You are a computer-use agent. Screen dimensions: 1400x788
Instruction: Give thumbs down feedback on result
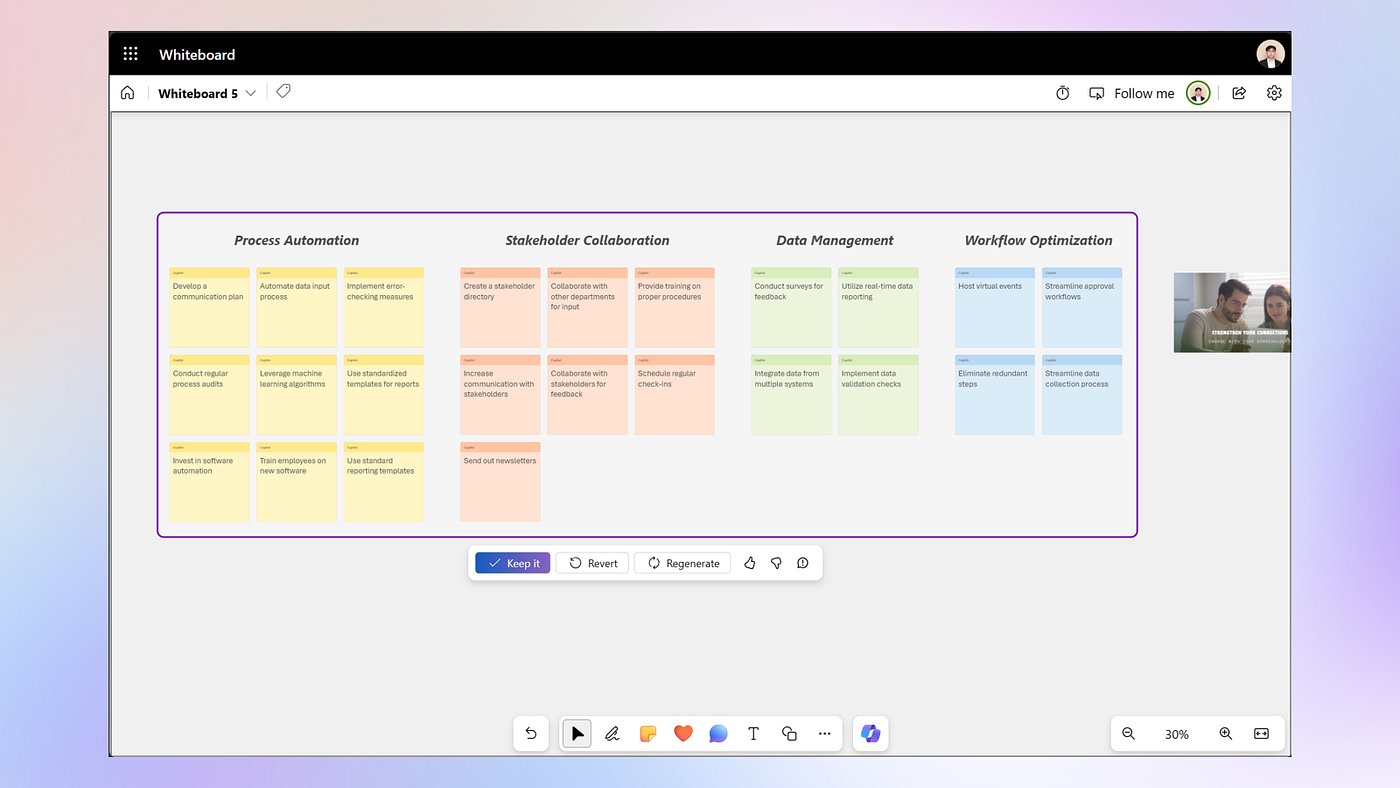776,563
